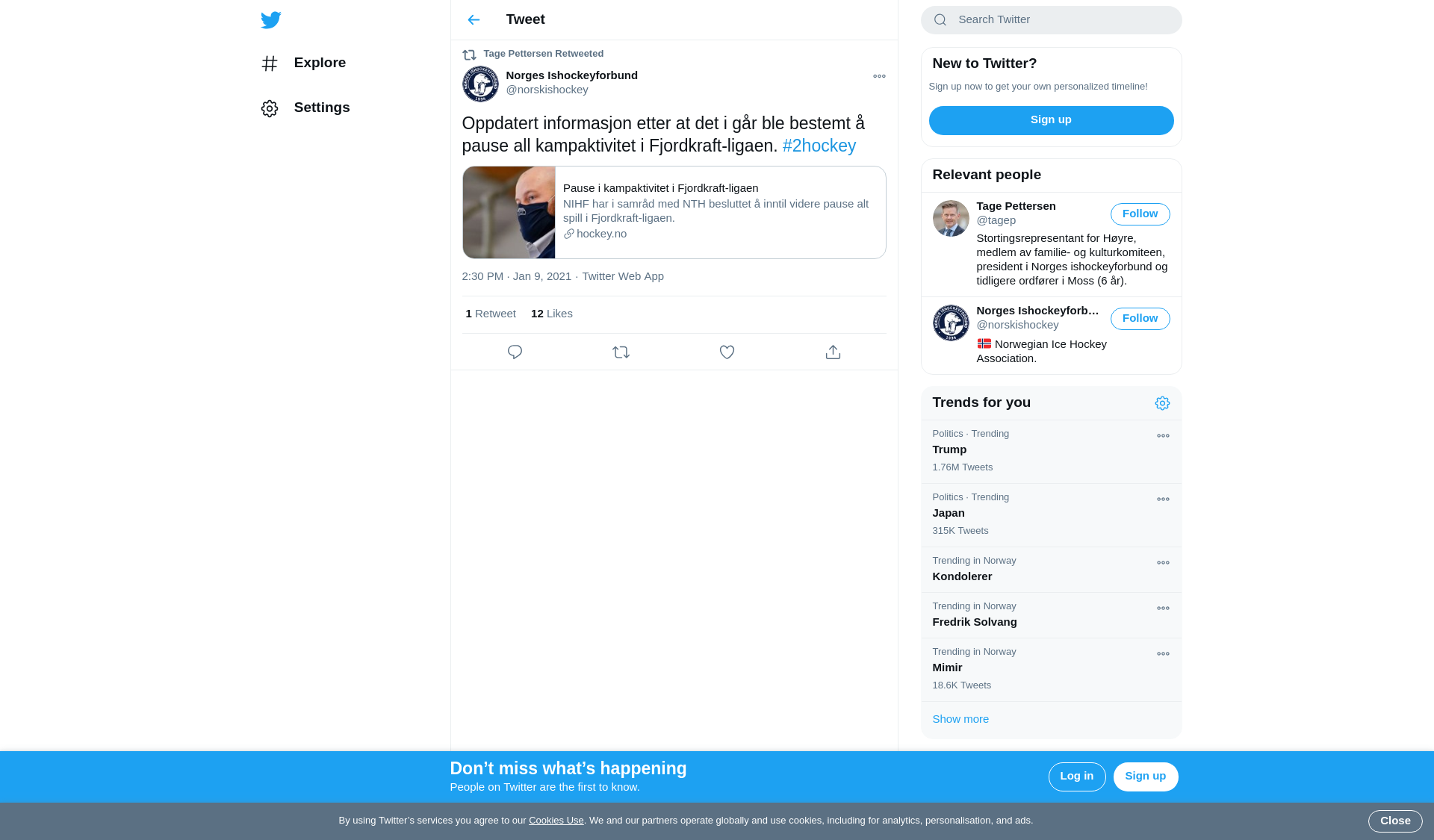Image resolution: width=1434 pixels, height=840 pixels.
Task: Open Tage Pettersen's profile photo
Action: point(951,218)
